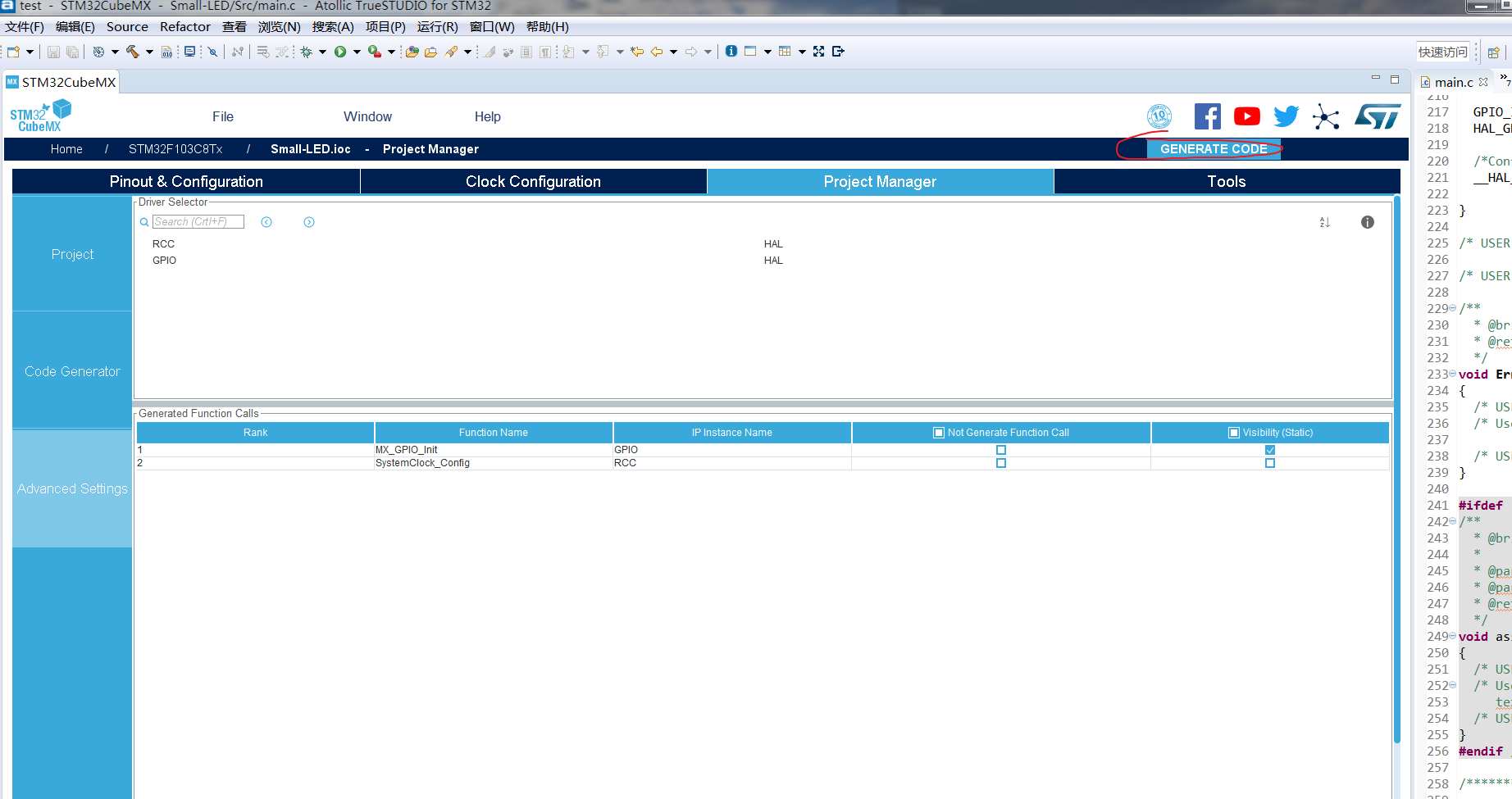Click next search result arrow
Viewport: 1512px width, 799px height.
click(309, 222)
